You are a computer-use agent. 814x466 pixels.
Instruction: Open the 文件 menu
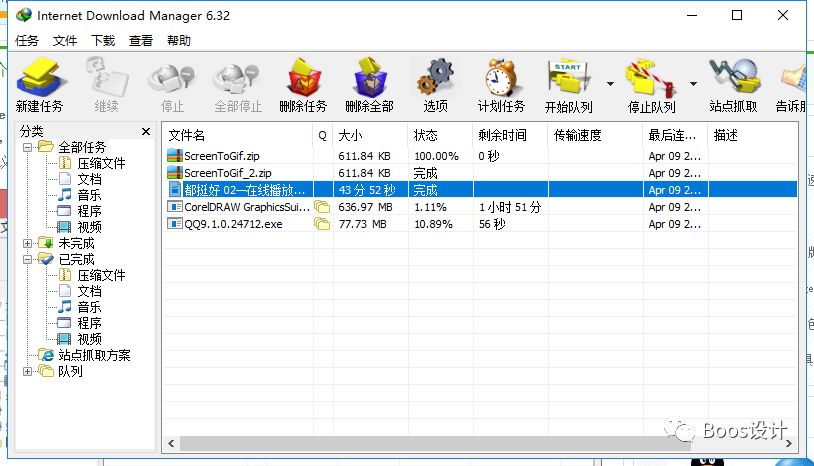65,40
